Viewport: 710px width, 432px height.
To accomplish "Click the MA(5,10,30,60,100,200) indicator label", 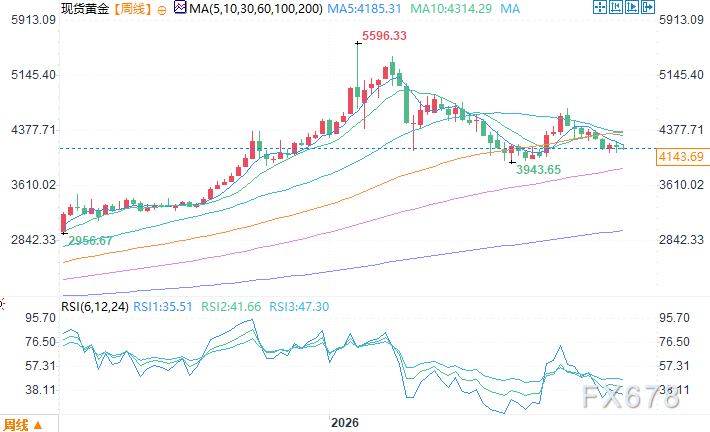I will click(256, 9).
